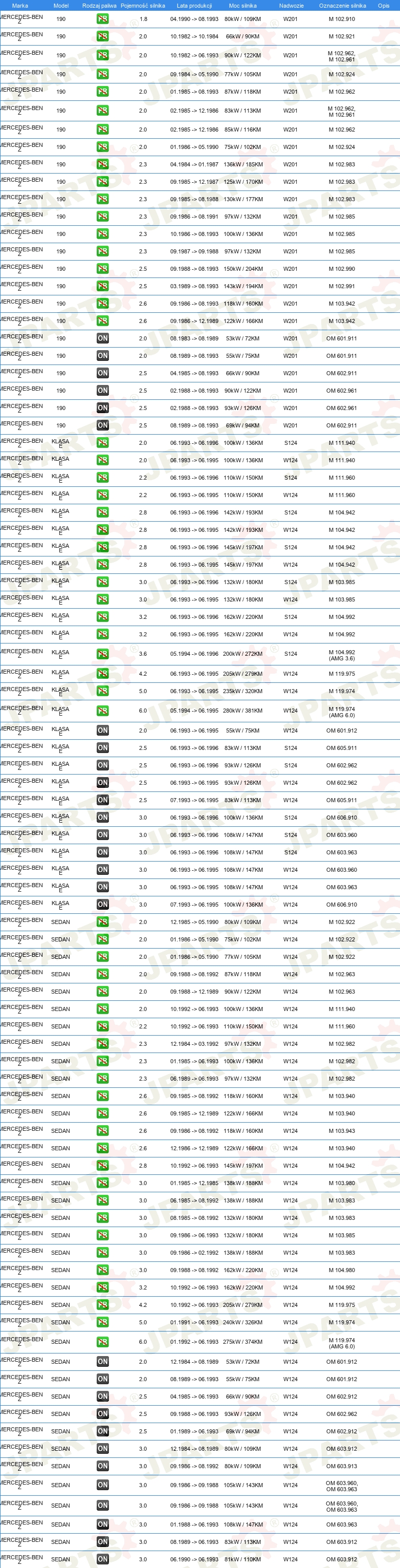Click the date range 08.1983 -> 08.1989
The height and width of the screenshot is (1568, 400).
(194, 338)
